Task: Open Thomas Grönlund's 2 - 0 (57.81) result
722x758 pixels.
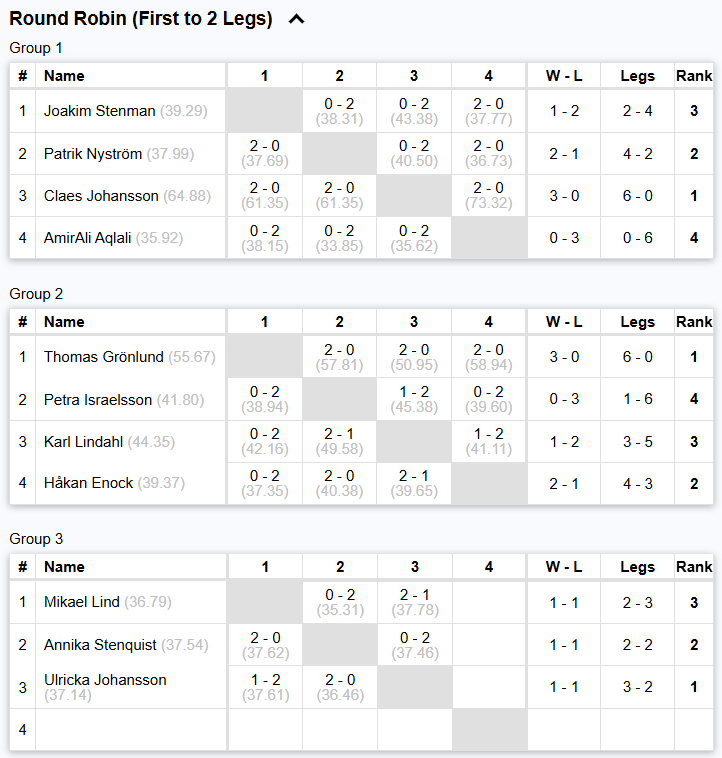Action: [x=340, y=357]
